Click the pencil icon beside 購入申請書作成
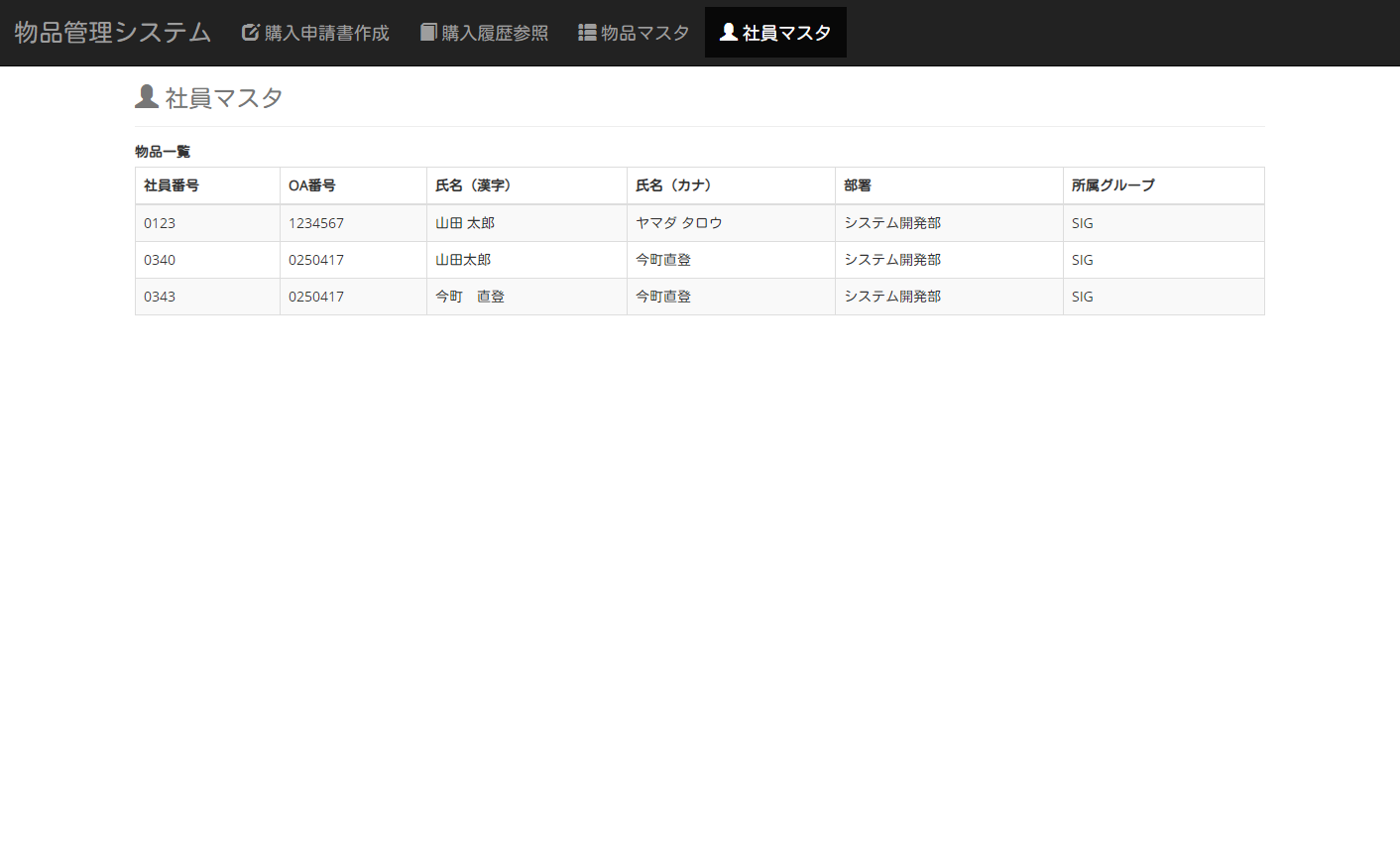Viewport: 1400px width, 851px height. point(250,32)
